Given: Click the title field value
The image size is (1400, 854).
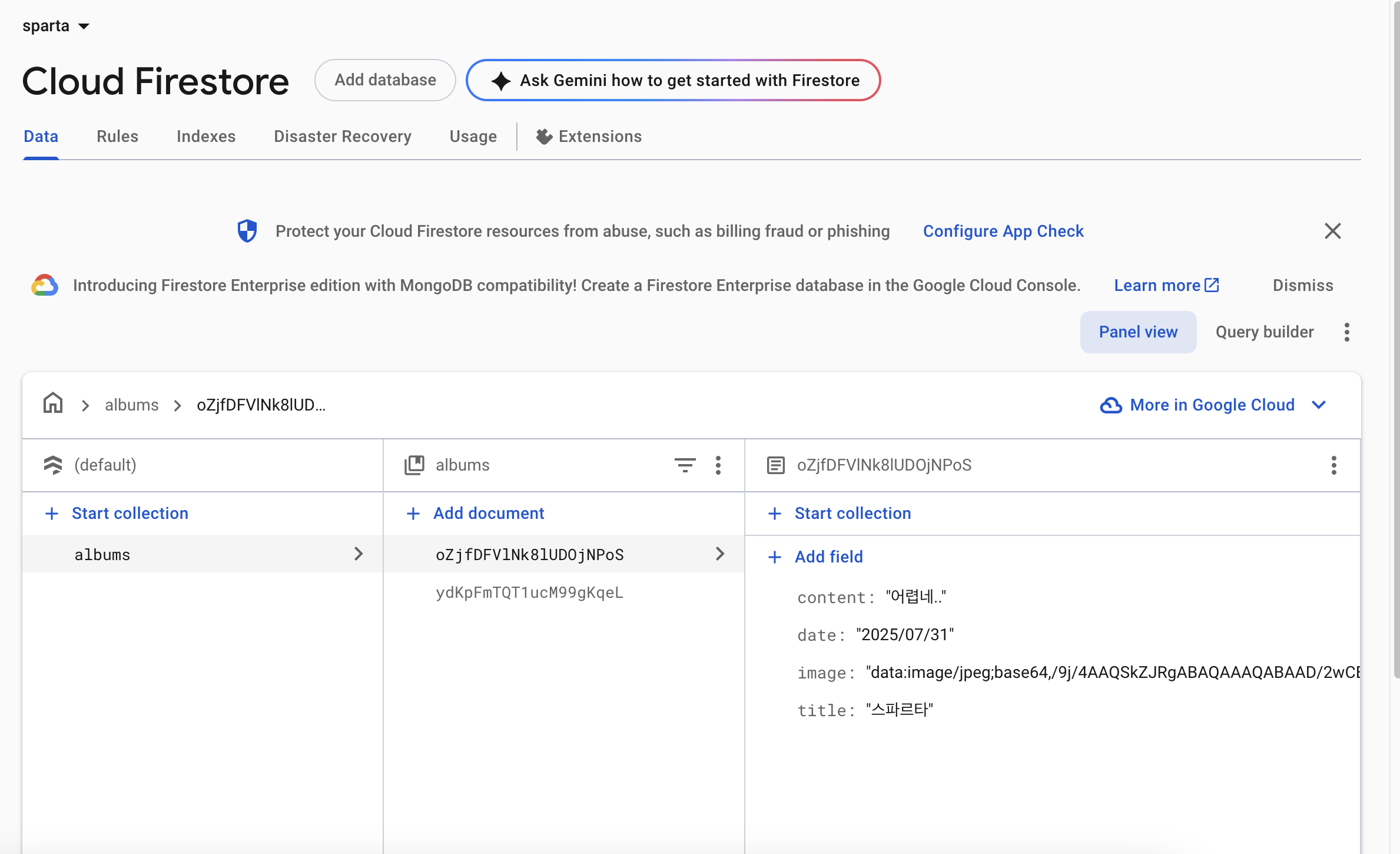Looking at the screenshot, I should tap(900, 710).
